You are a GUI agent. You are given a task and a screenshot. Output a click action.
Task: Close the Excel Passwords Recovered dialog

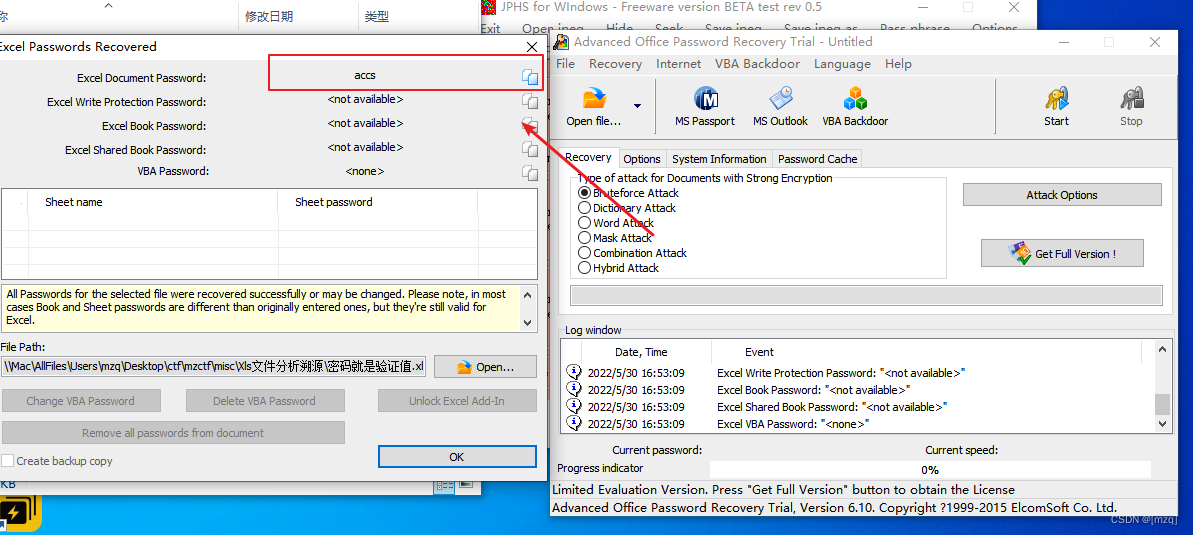532,46
